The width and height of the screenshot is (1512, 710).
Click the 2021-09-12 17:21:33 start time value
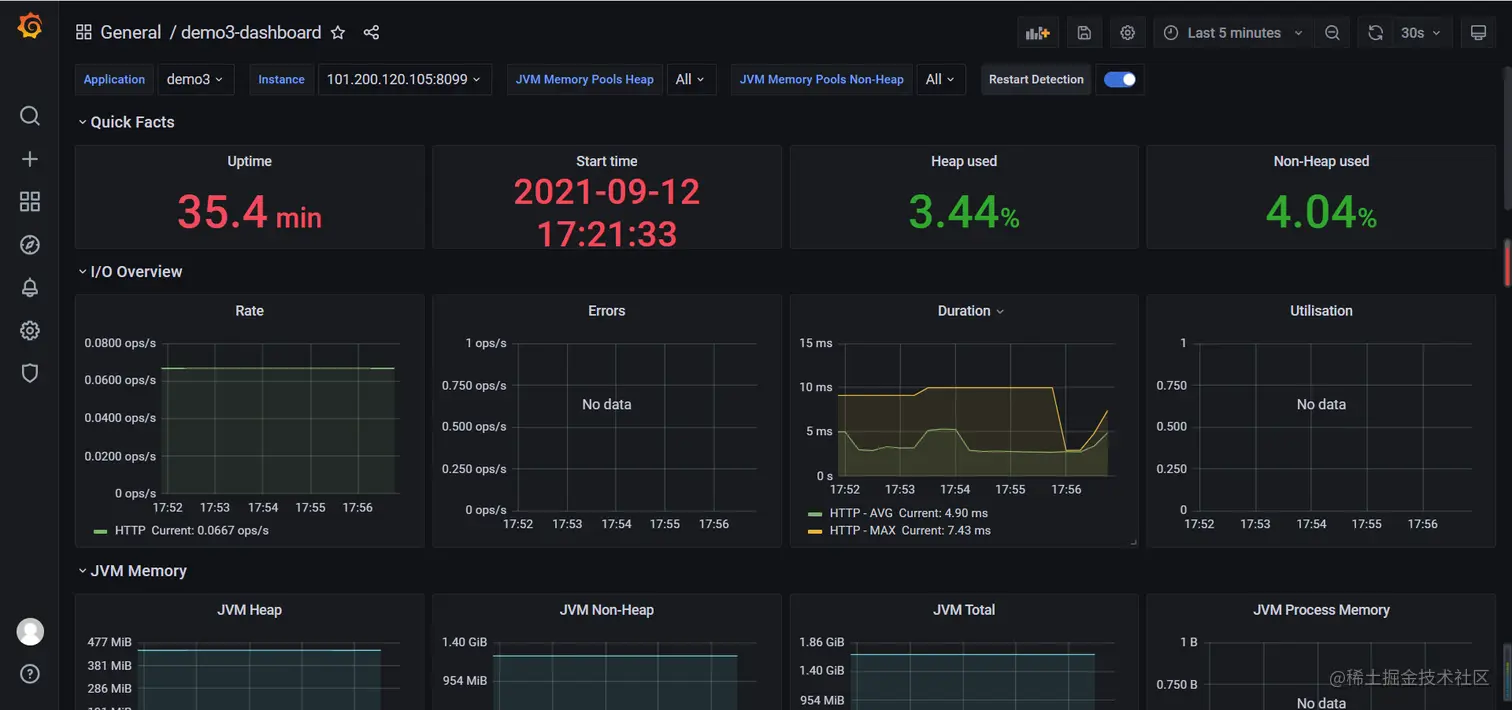[x=606, y=212]
